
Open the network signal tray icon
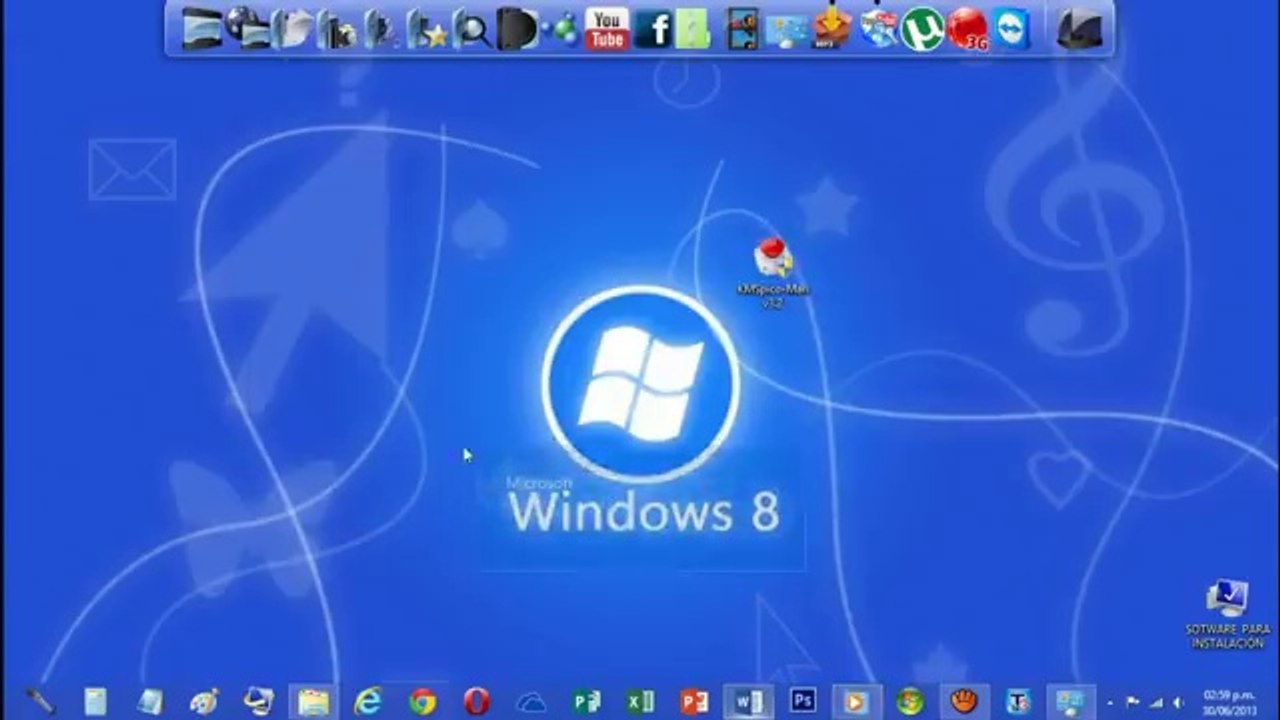pos(1155,703)
